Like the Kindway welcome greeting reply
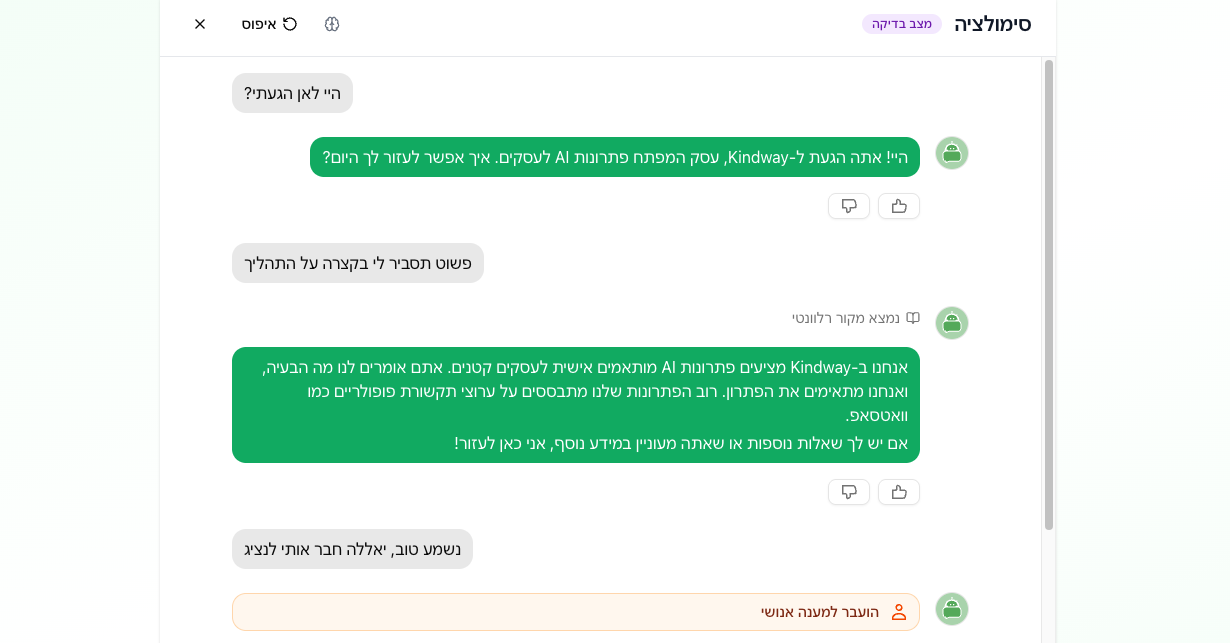 click(x=898, y=206)
